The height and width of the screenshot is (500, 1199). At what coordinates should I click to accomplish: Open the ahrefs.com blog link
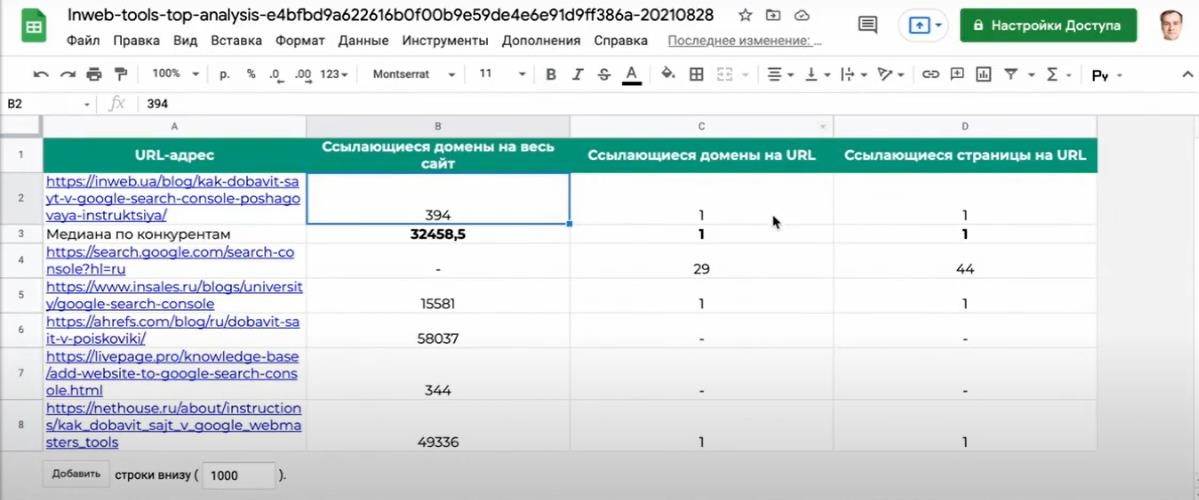click(x=172, y=330)
